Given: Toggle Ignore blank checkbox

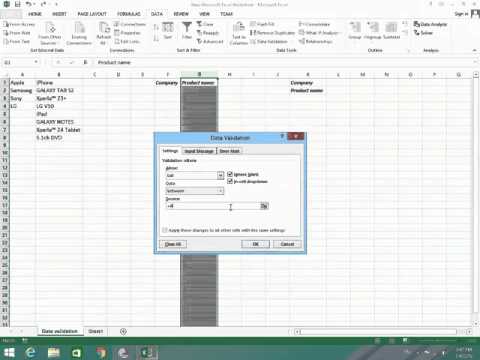Looking at the screenshot, I should point(230,174).
